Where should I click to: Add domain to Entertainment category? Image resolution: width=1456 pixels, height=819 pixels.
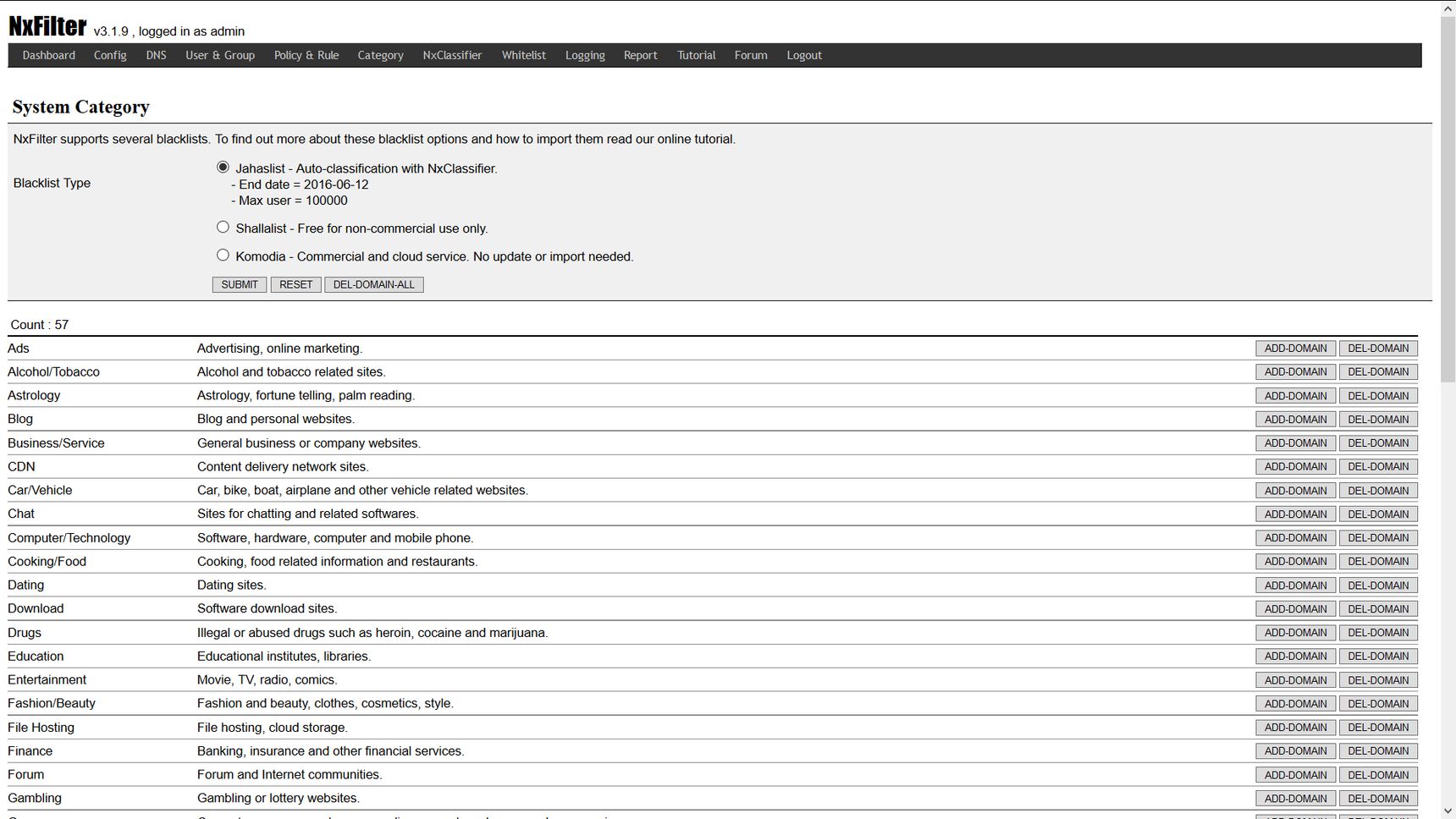point(1295,680)
